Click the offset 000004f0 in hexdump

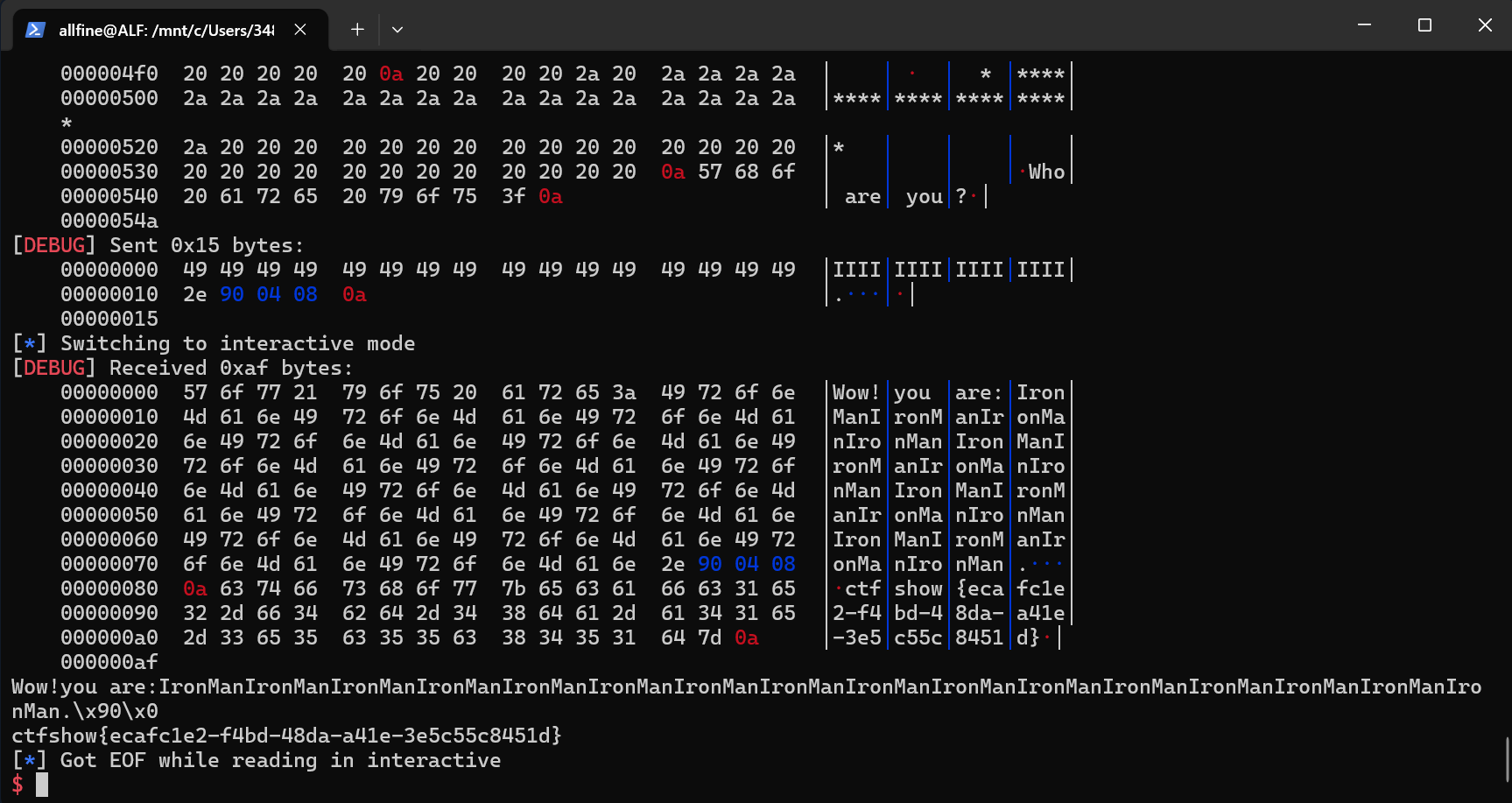(x=109, y=74)
